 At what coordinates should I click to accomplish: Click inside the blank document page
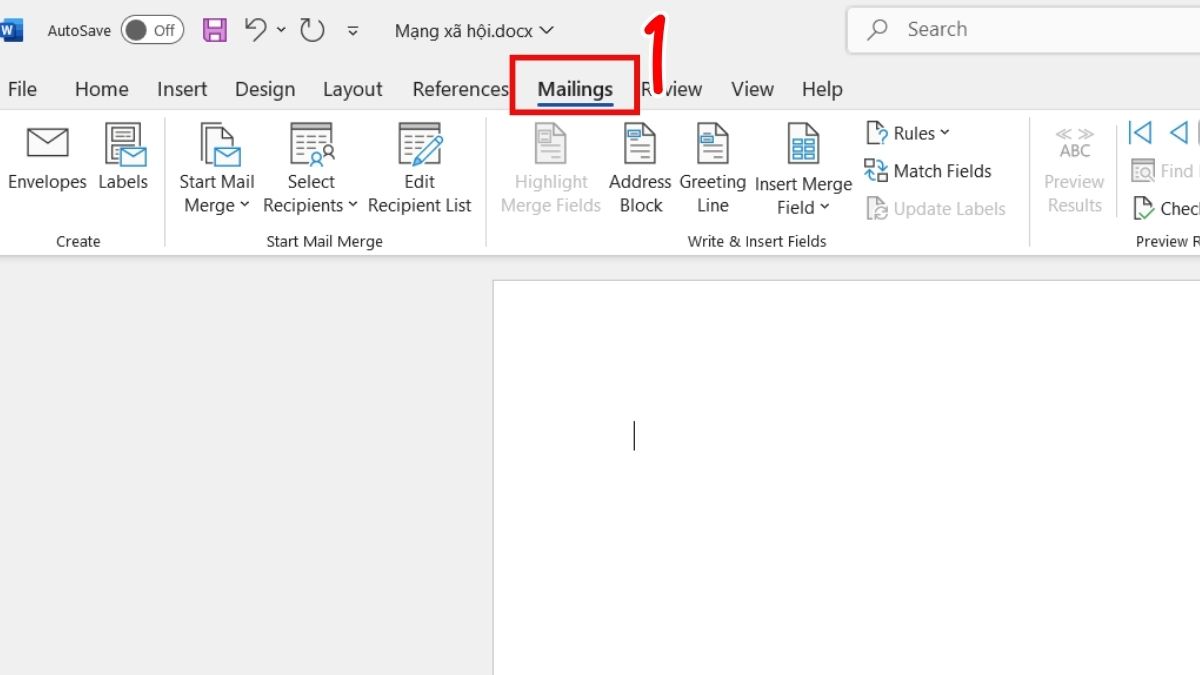(846, 477)
